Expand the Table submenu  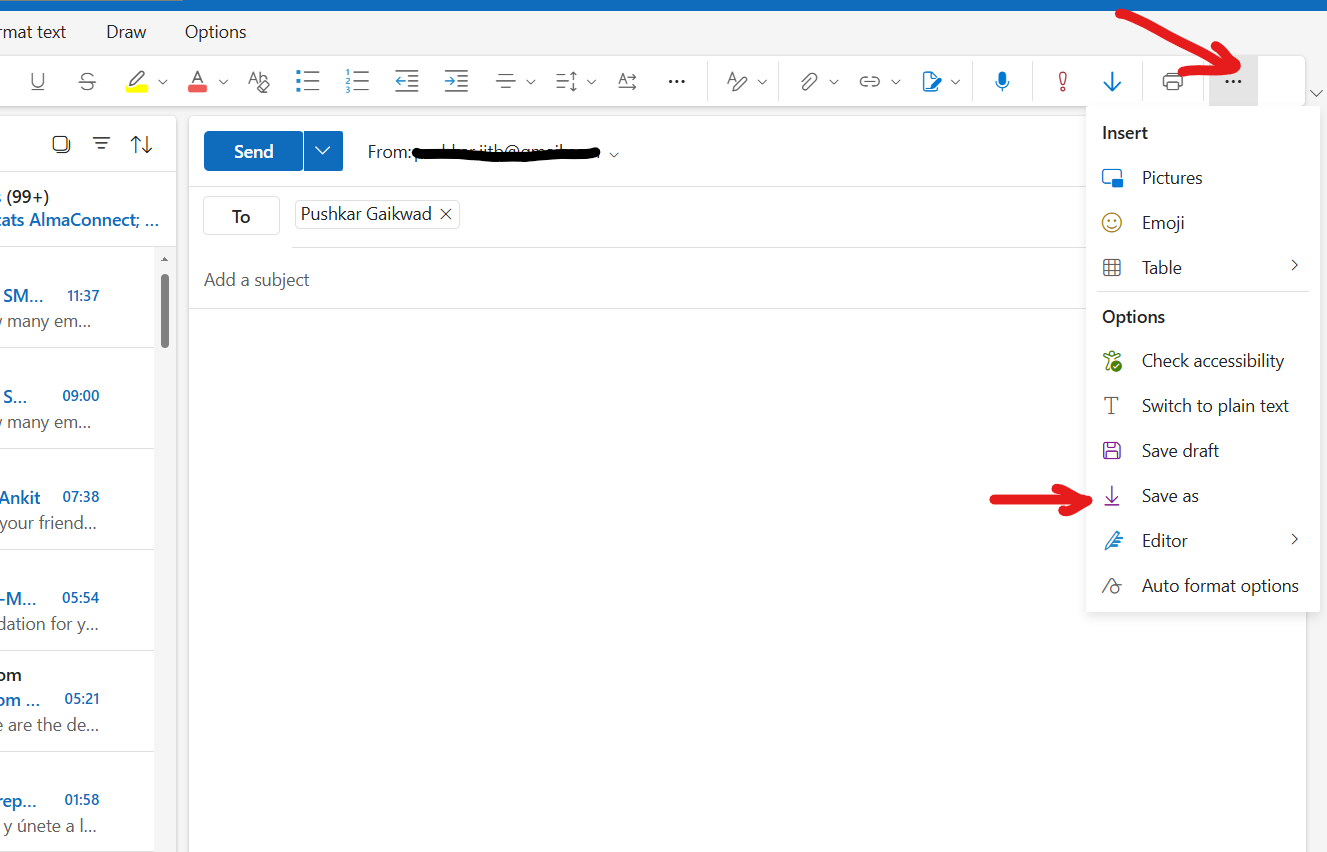click(1293, 267)
